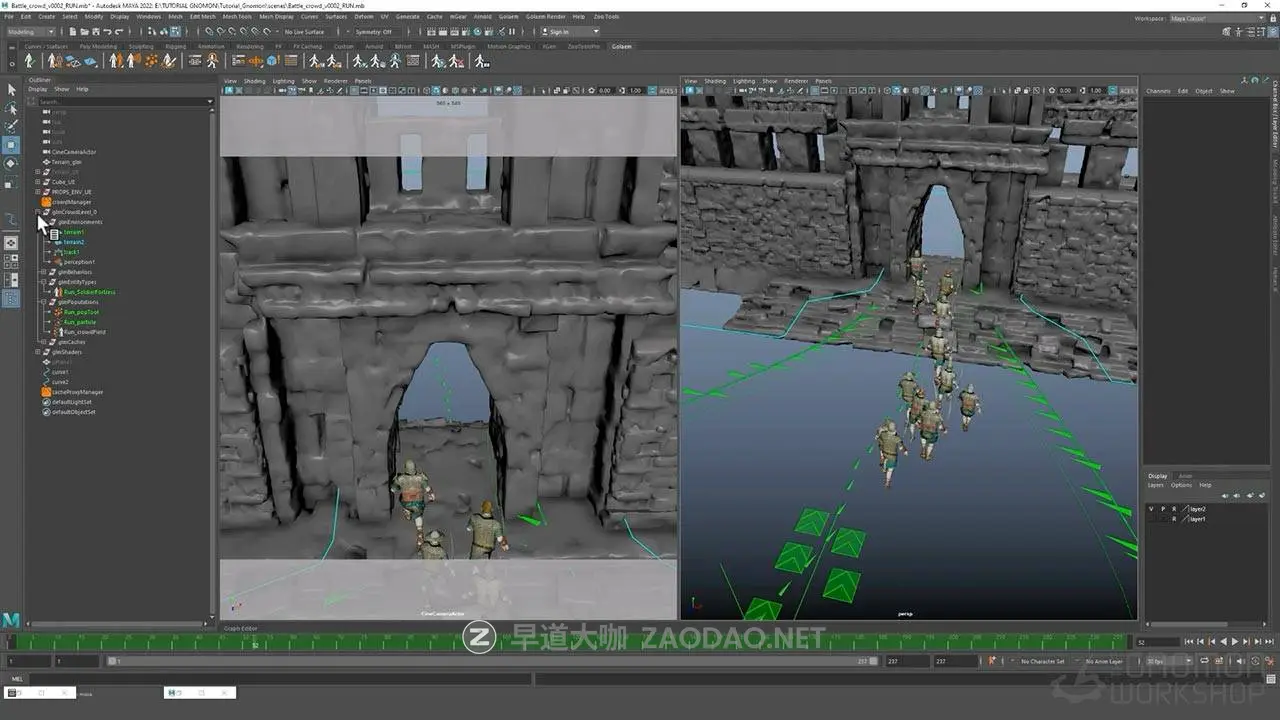The image size is (1280, 720).
Task: Click the Save Scene icon
Action: tap(94, 32)
